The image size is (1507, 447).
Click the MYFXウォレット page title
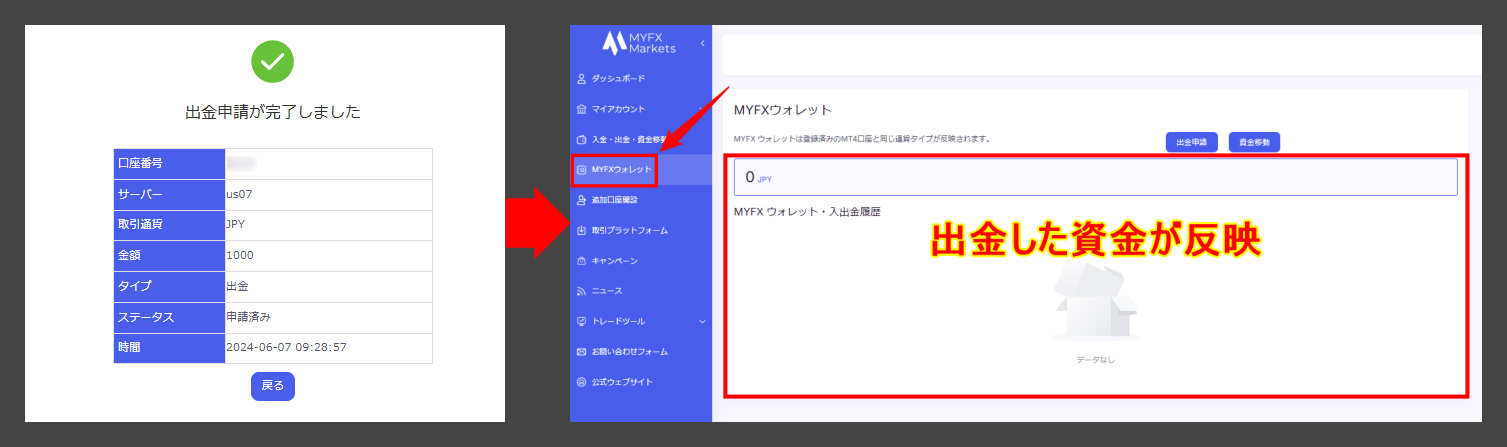[x=783, y=110]
